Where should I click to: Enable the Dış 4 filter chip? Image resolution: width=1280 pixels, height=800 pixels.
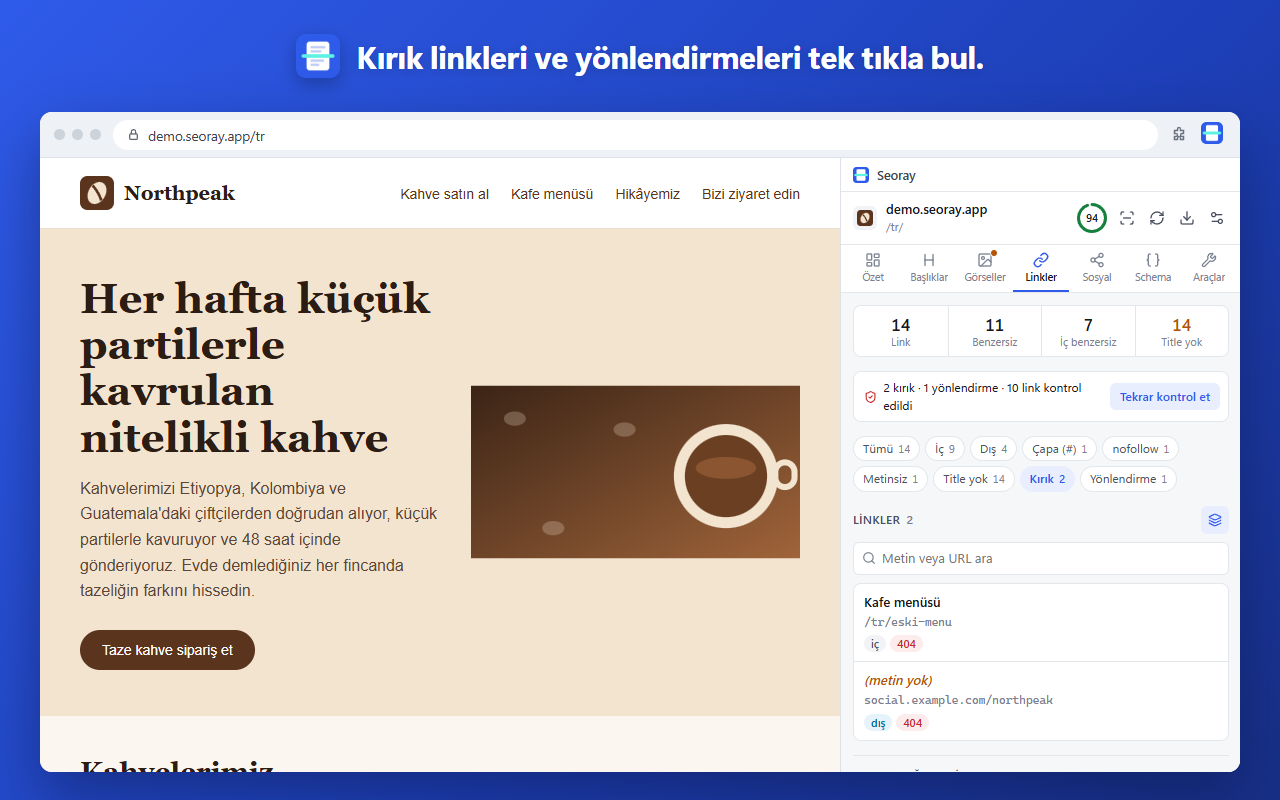pyautogui.click(x=994, y=449)
